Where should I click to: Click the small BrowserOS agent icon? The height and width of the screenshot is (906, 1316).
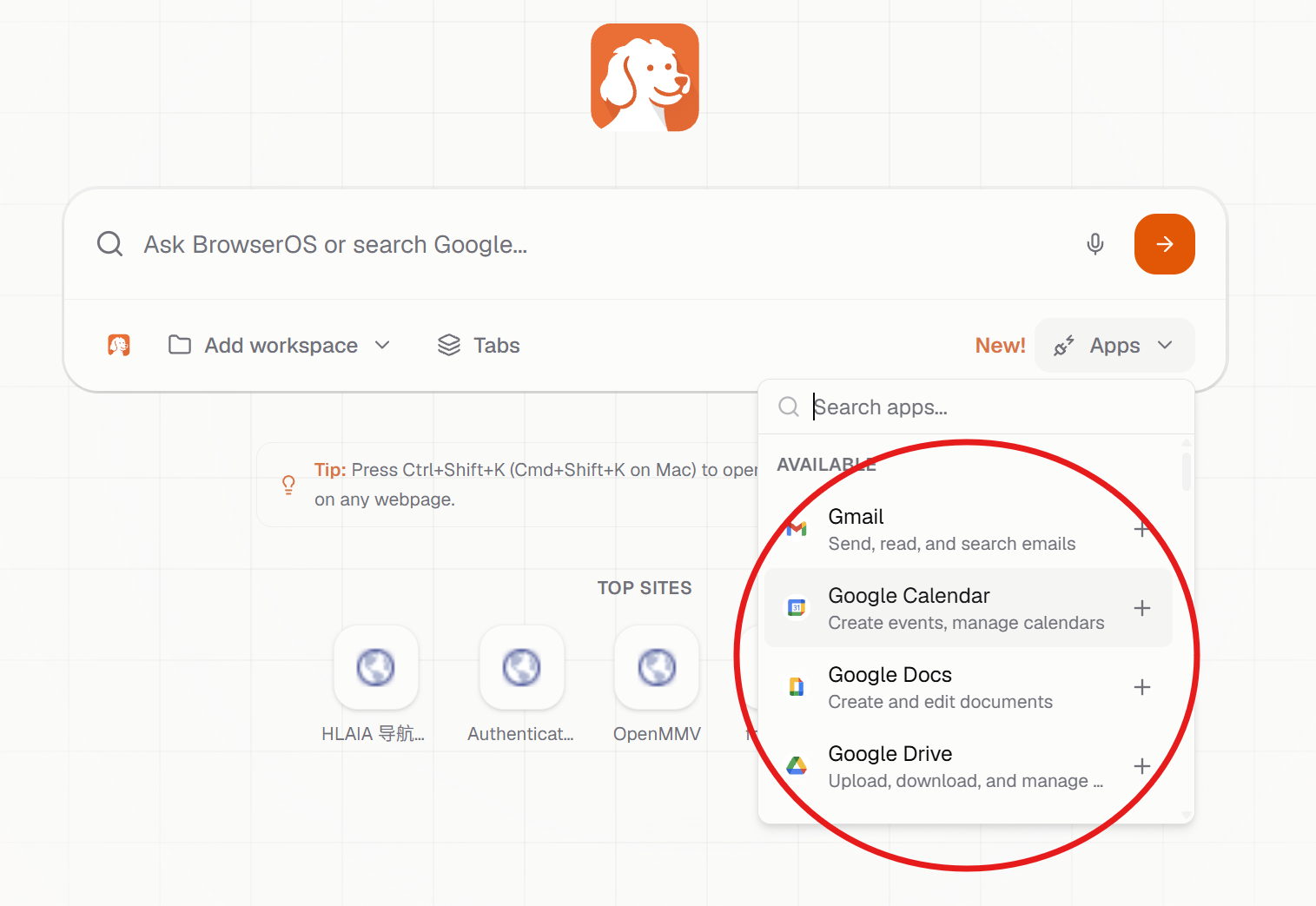pyautogui.click(x=119, y=345)
